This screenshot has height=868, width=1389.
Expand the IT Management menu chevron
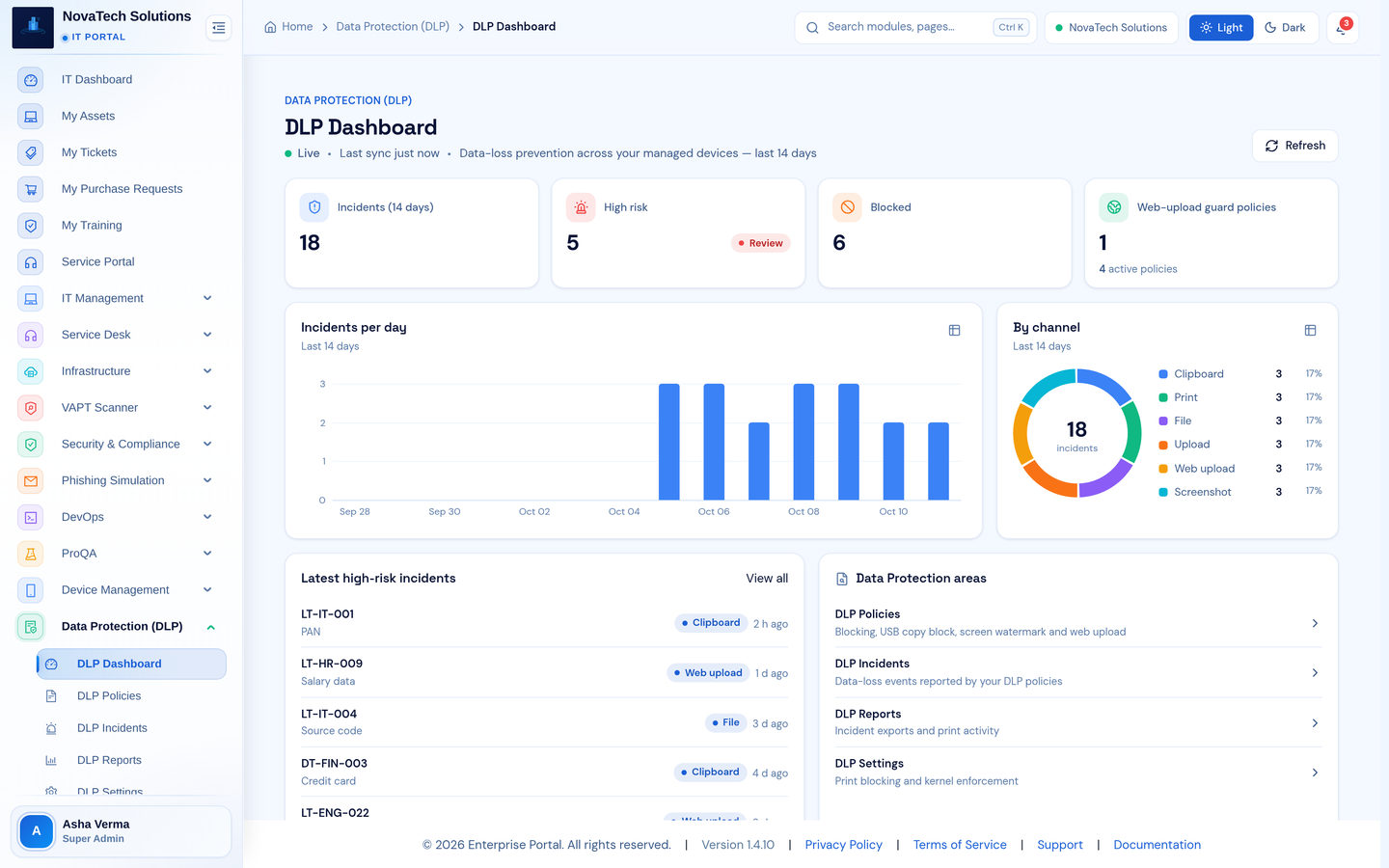tap(207, 298)
